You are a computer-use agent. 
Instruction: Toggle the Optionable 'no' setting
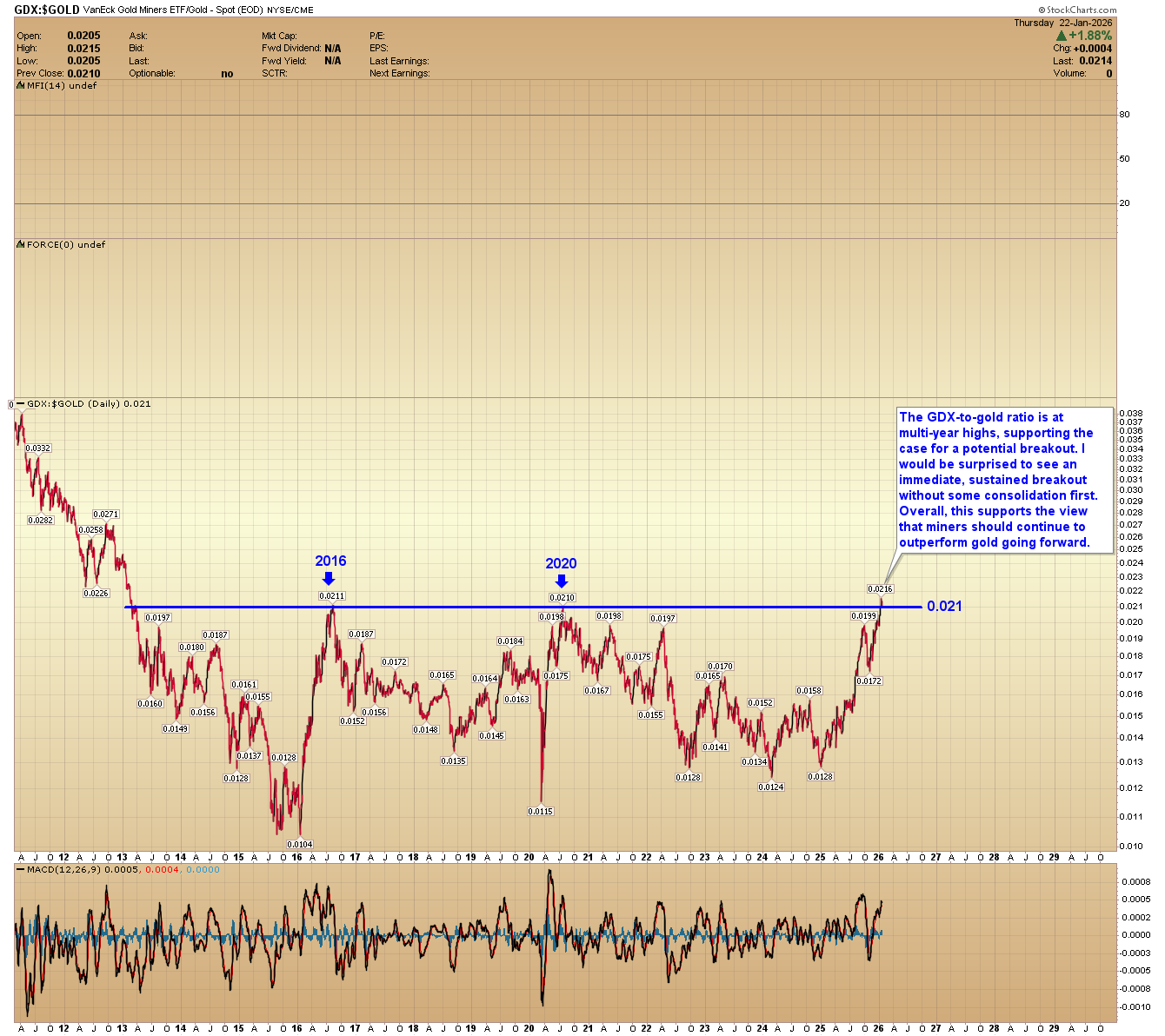pyautogui.click(x=227, y=73)
